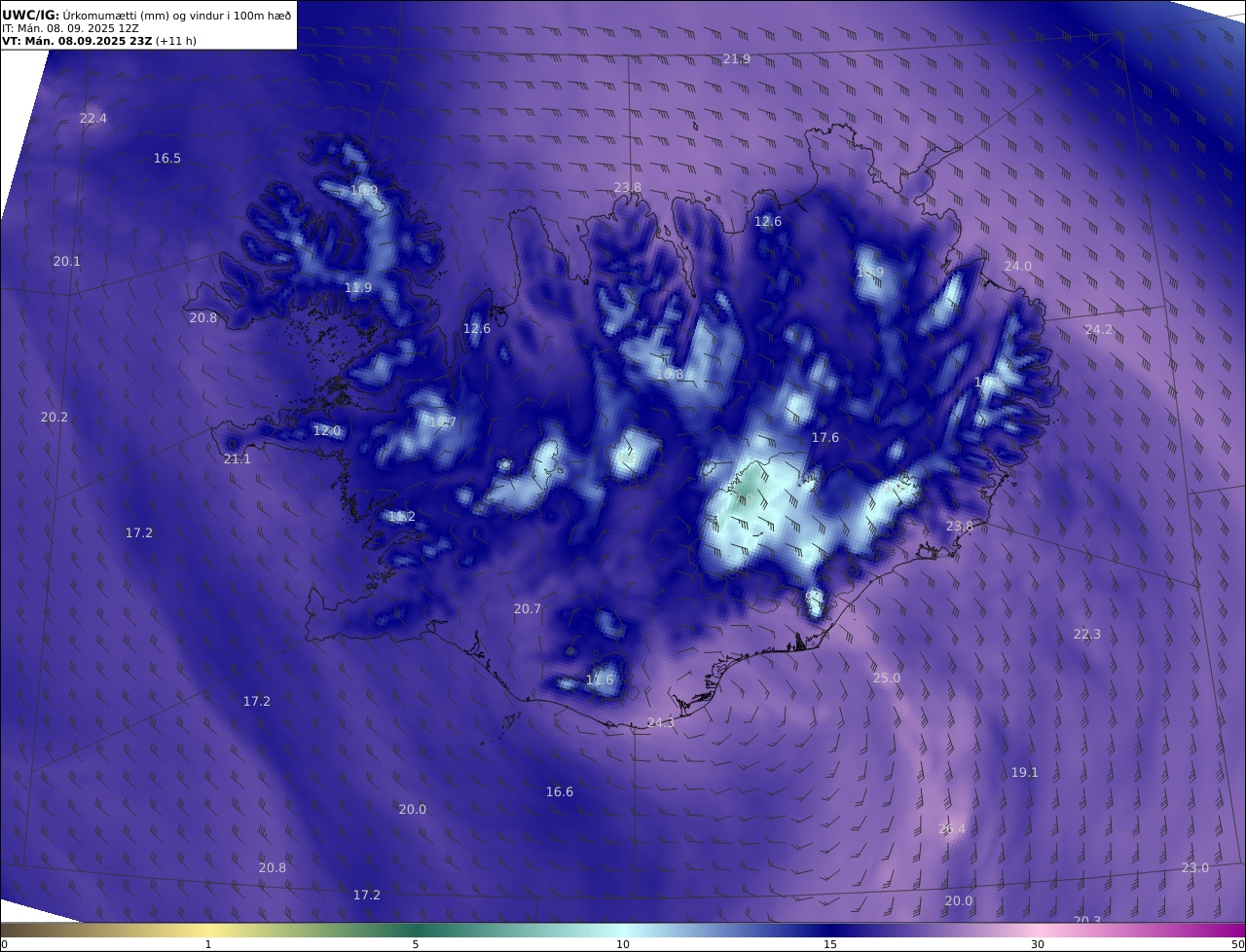Click the colorbar tick label 10

(x=623, y=944)
